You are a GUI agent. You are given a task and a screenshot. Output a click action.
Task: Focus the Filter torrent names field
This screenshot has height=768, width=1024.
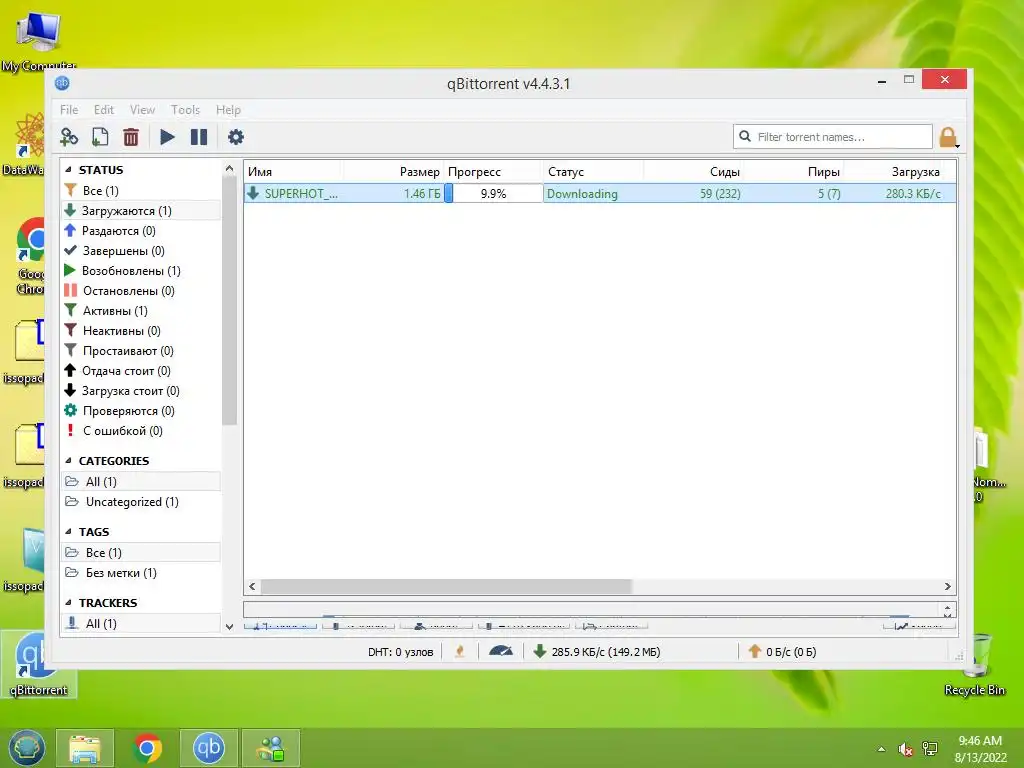[833, 136]
